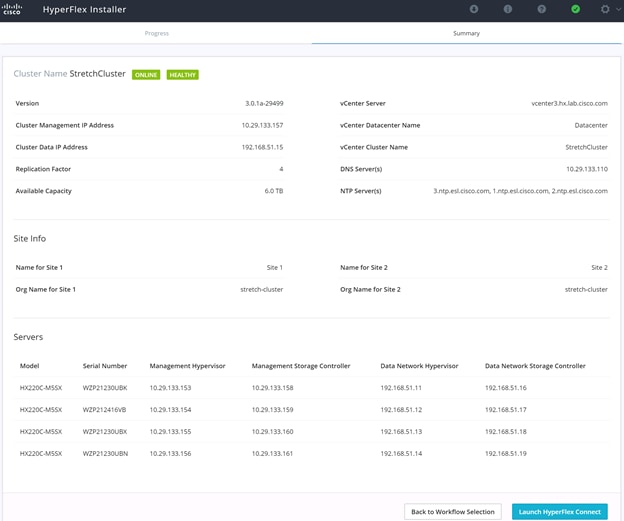Open the help question mark icon
This screenshot has height=521, width=624.
pyautogui.click(x=542, y=9)
